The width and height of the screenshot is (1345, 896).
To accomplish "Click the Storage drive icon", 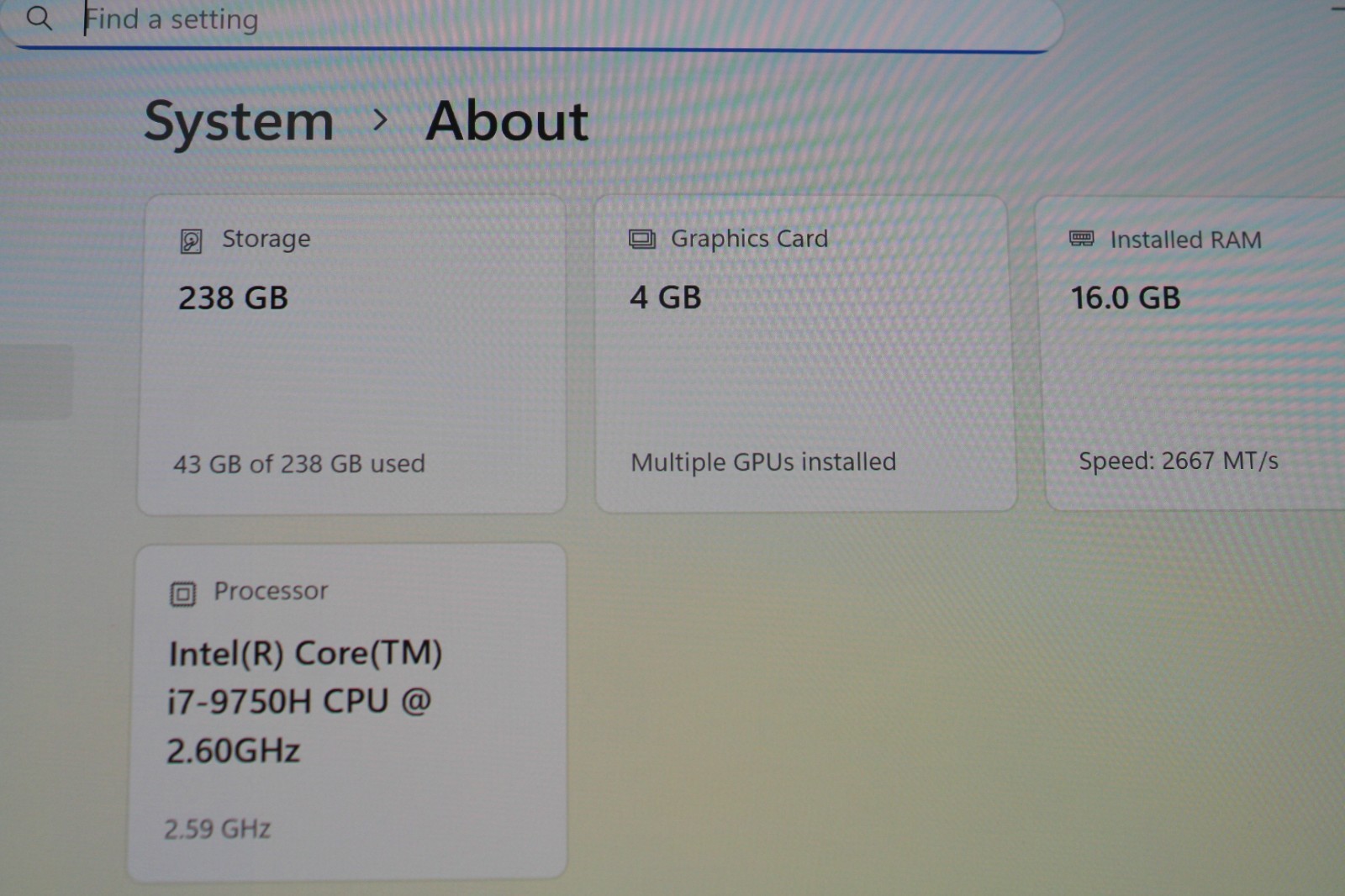I will pos(191,241).
